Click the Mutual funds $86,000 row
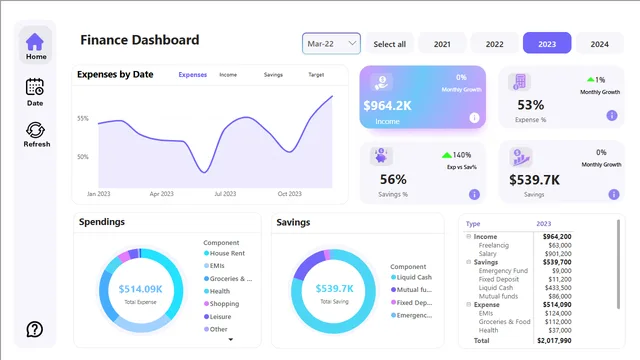Screen dimensions: 640x360 [518, 296]
